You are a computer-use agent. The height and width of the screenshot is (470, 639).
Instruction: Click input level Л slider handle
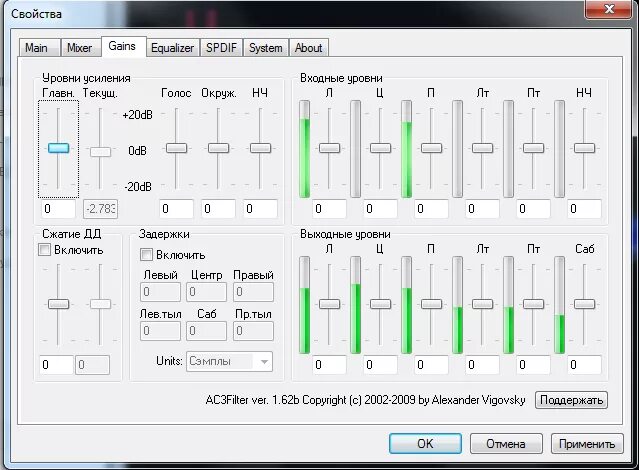point(329,148)
